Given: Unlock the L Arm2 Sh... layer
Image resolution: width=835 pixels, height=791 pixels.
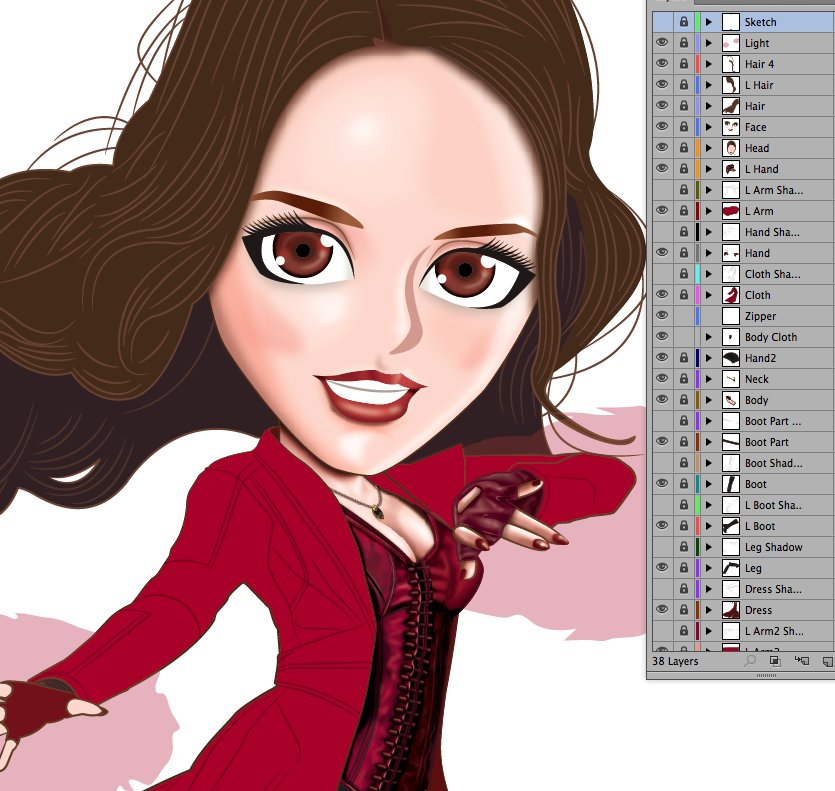Looking at the screenshot, I should (684, 631).
